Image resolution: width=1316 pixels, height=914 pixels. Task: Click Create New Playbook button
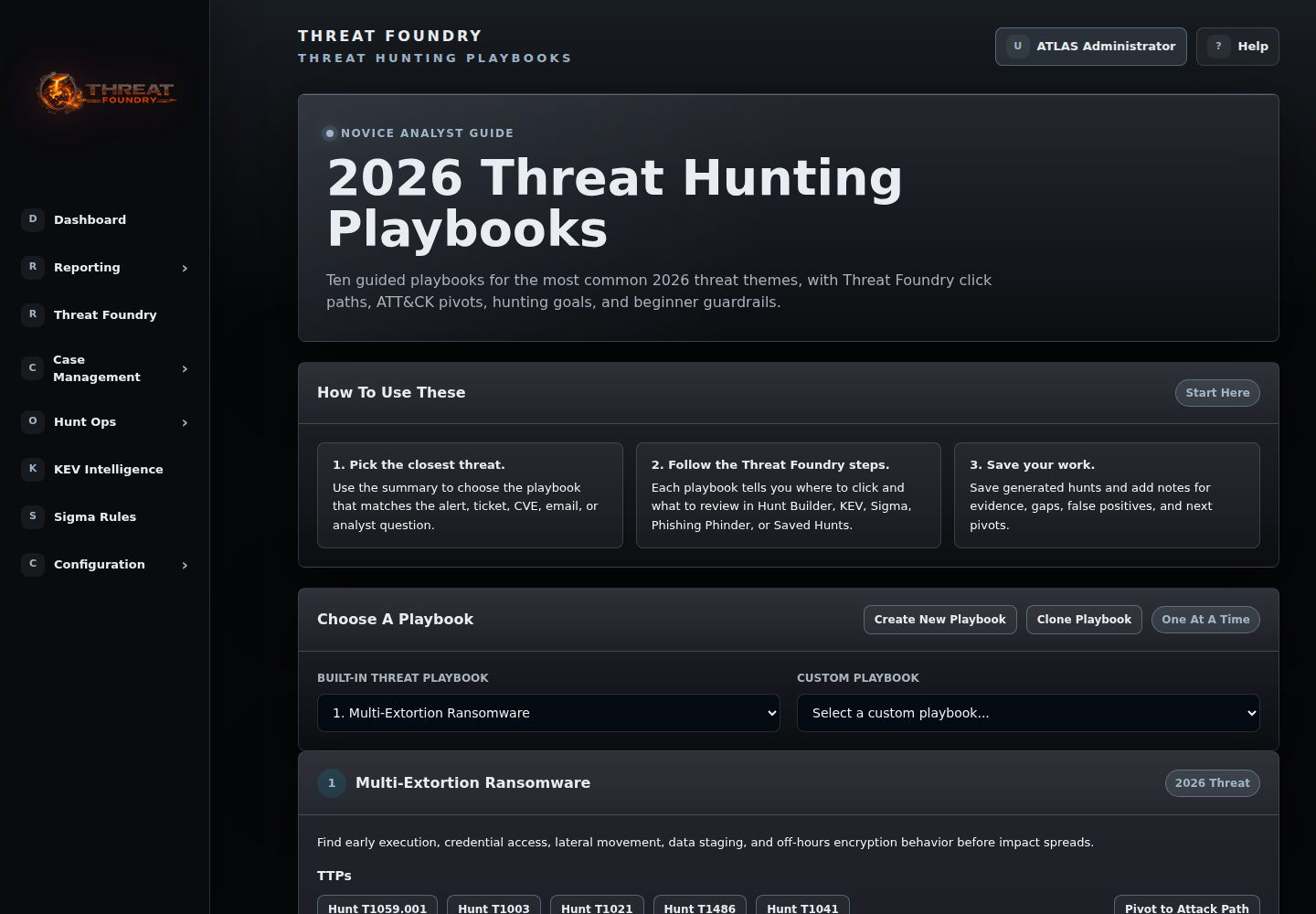(940, 620)
